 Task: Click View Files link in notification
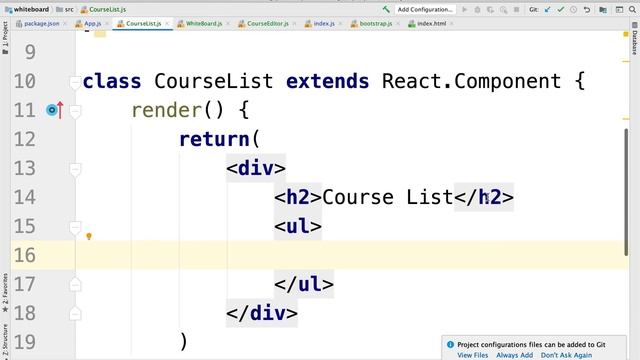[x=472, y=355]
